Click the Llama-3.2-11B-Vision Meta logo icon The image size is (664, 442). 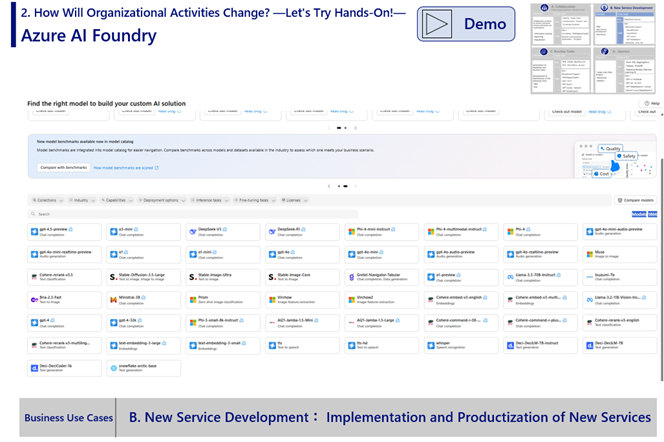589,300
